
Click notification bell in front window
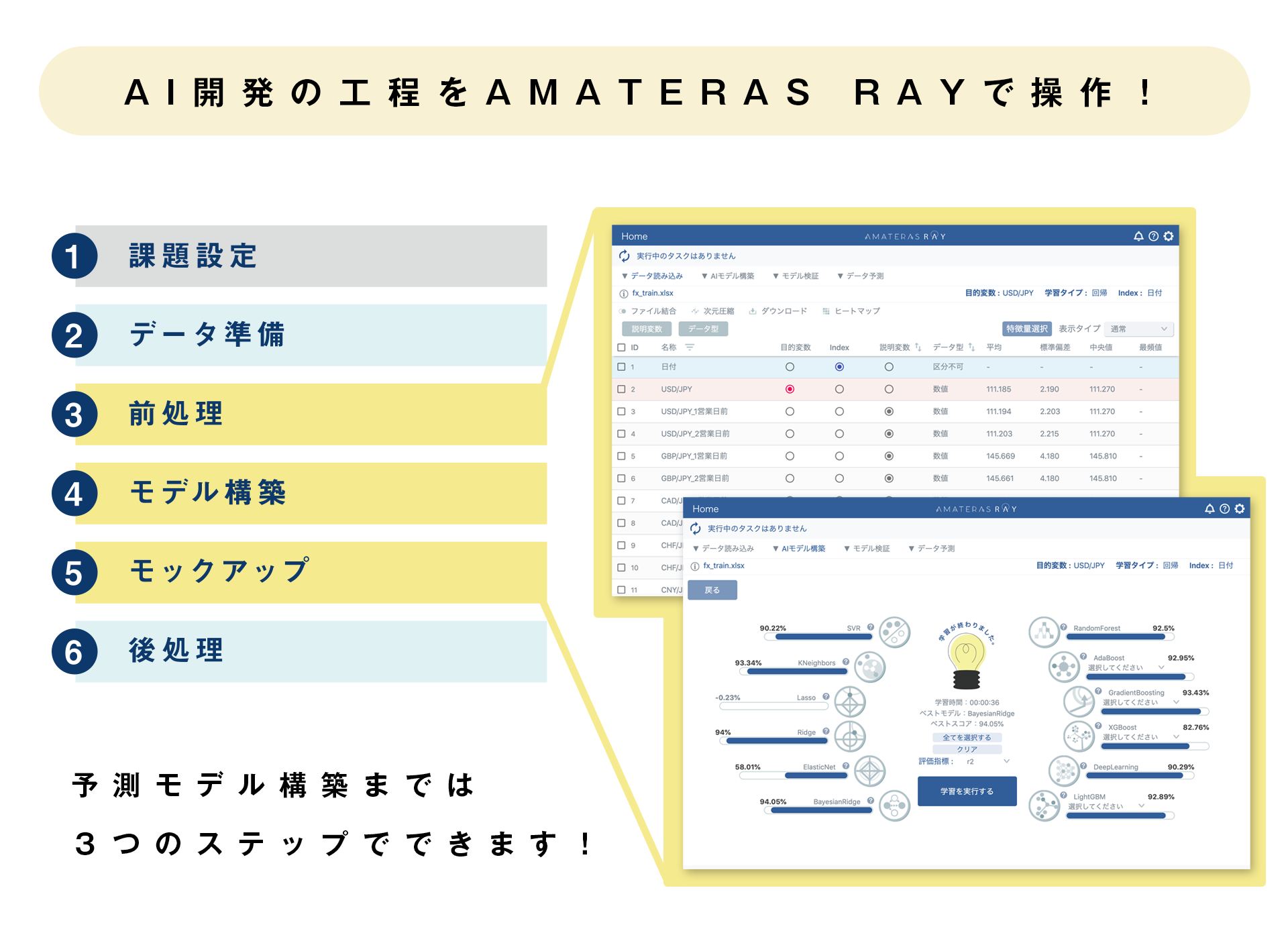[x=1210, y=509]
